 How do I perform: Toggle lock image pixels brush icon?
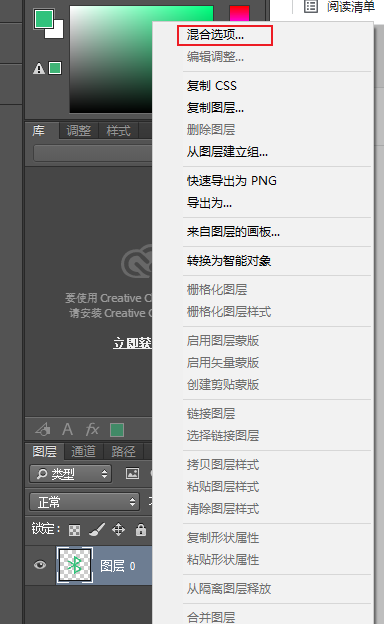pyautogui.click(x=97, y=530)
